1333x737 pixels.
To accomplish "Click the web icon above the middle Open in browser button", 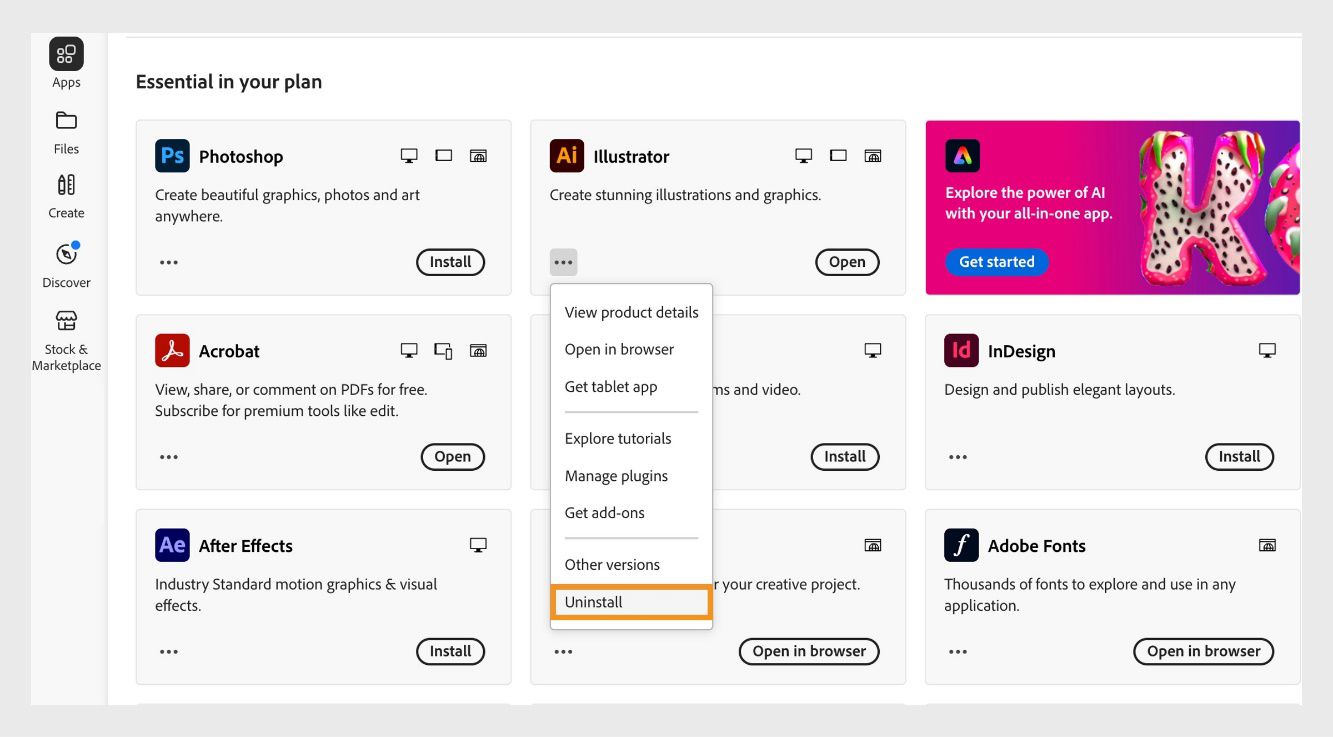I will [x=873, y=545].
